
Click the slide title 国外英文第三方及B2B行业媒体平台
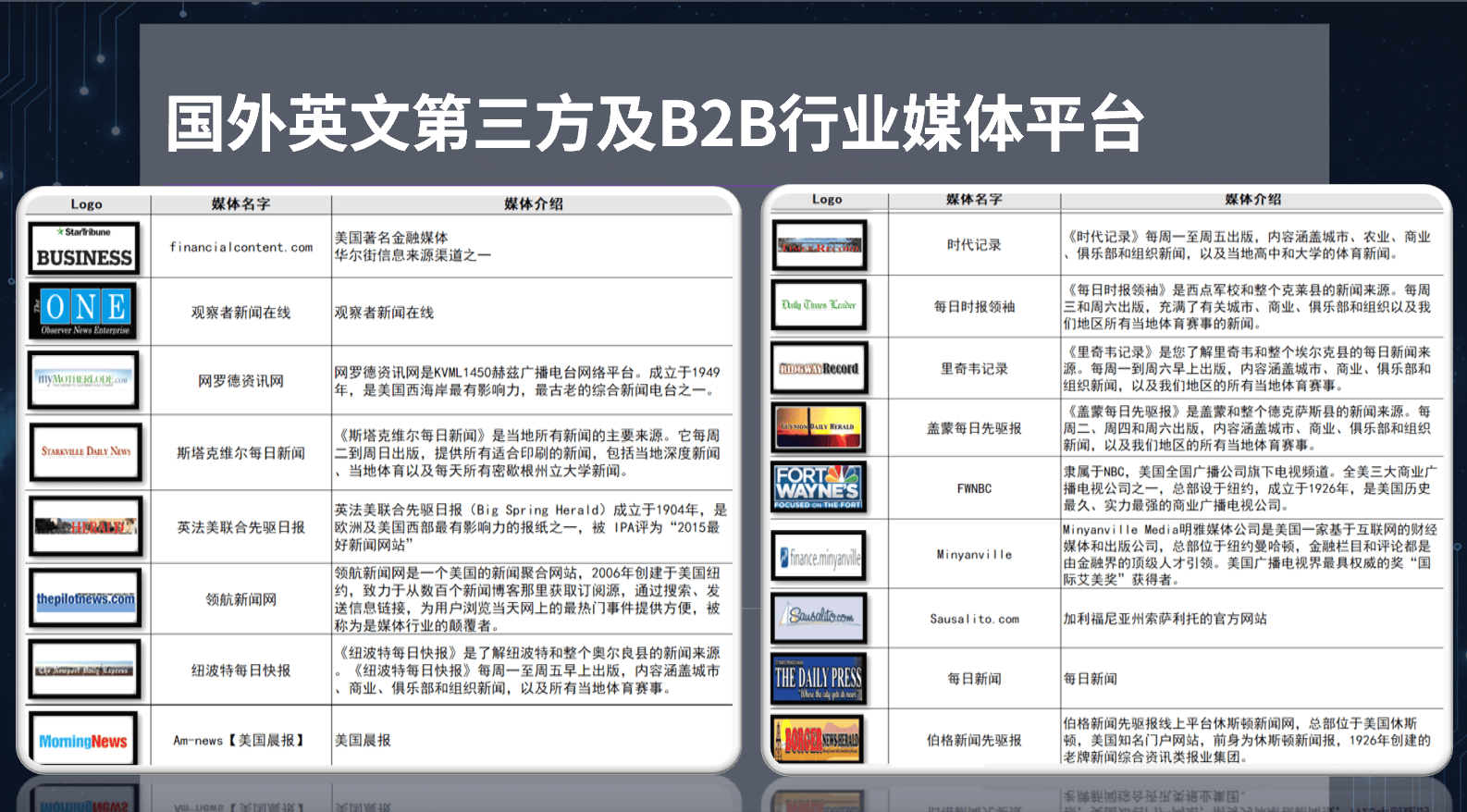click(x=655, y=123)
